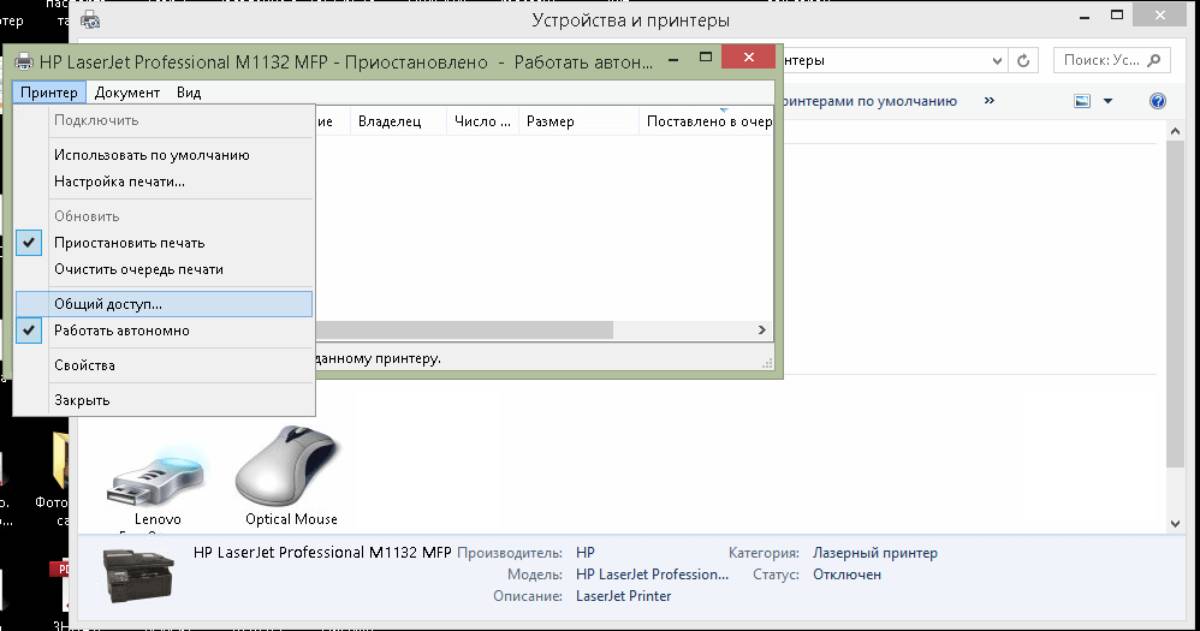Expand the toolbar overflow chevron »

click(989, 101)
